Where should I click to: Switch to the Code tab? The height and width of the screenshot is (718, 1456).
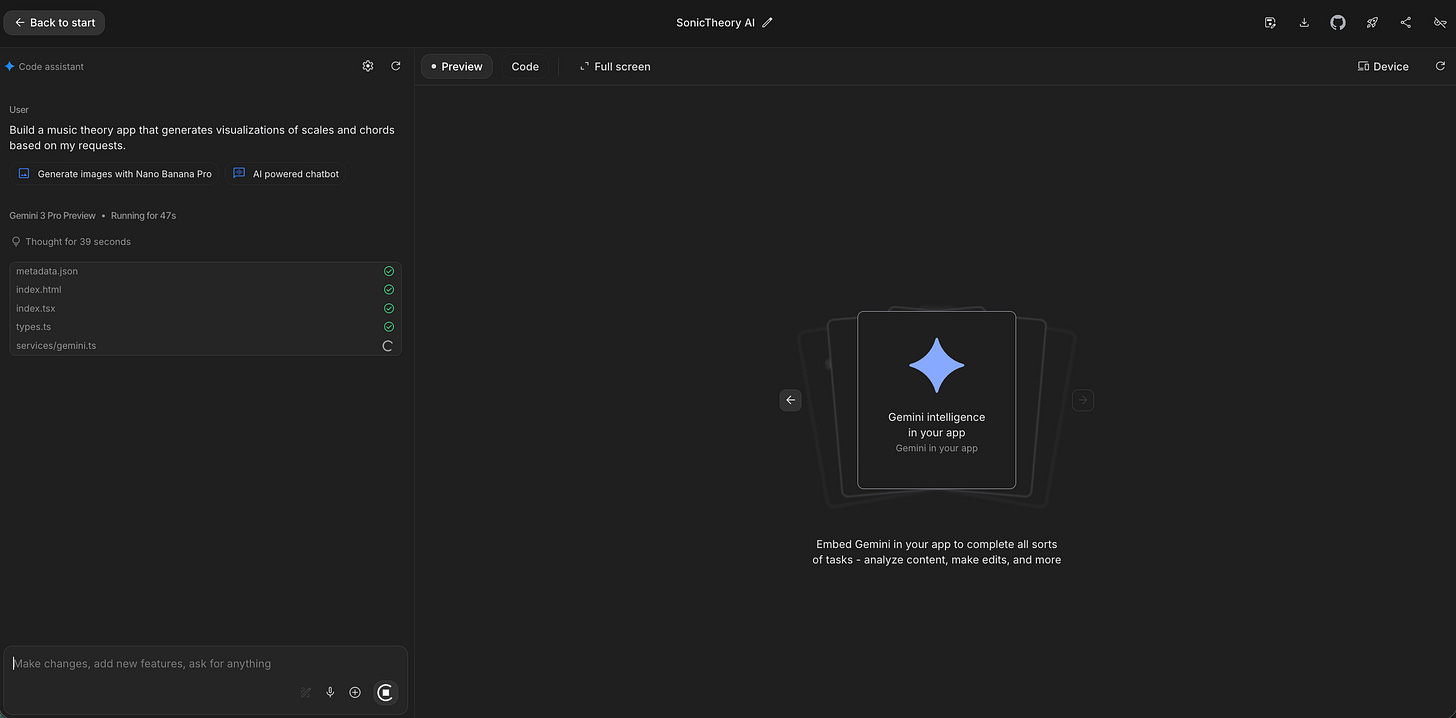(525, 66)
